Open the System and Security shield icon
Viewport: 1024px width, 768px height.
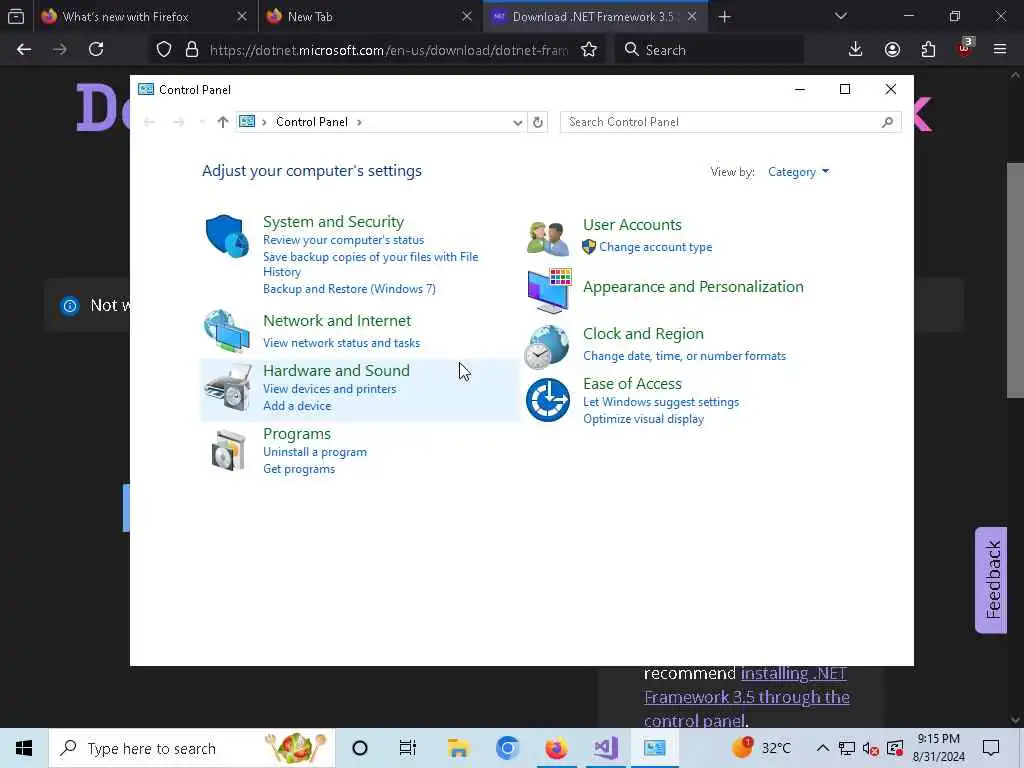pos(227,236)
